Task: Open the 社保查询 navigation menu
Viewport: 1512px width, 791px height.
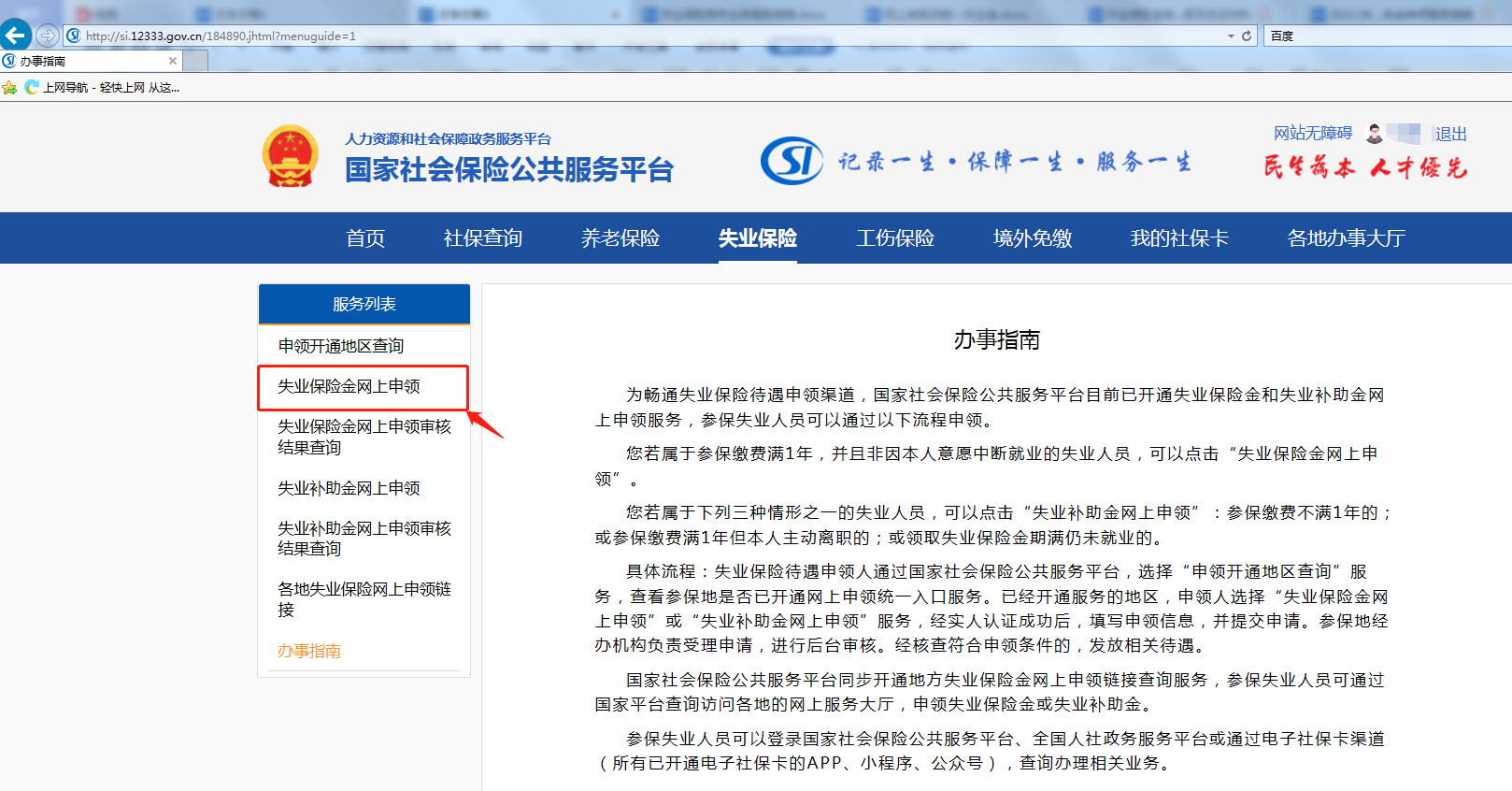Action: tap(482, 238)
